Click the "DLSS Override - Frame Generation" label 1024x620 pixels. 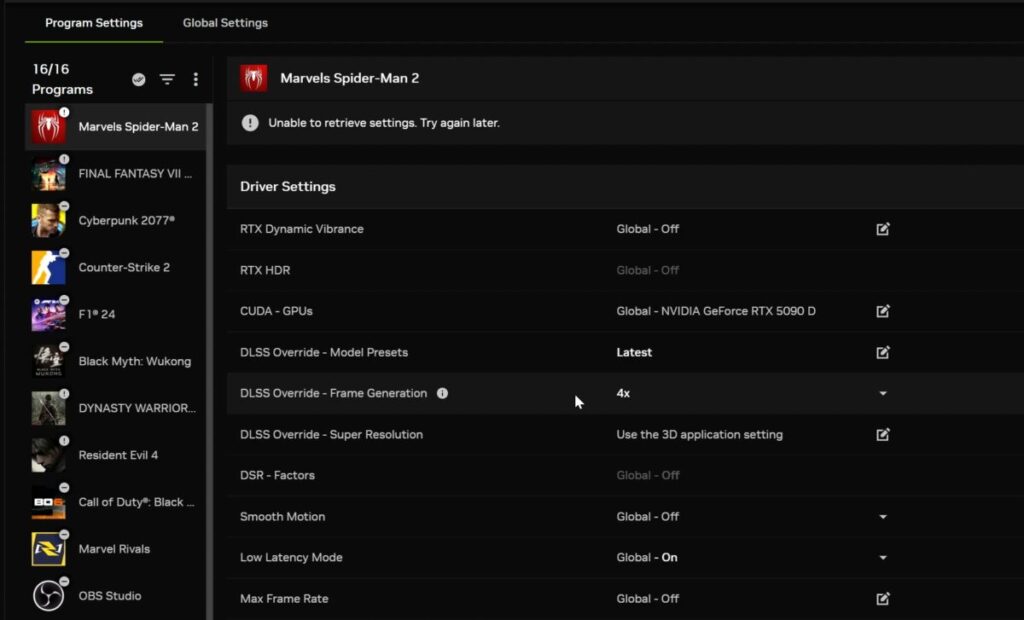click(334, 393)
